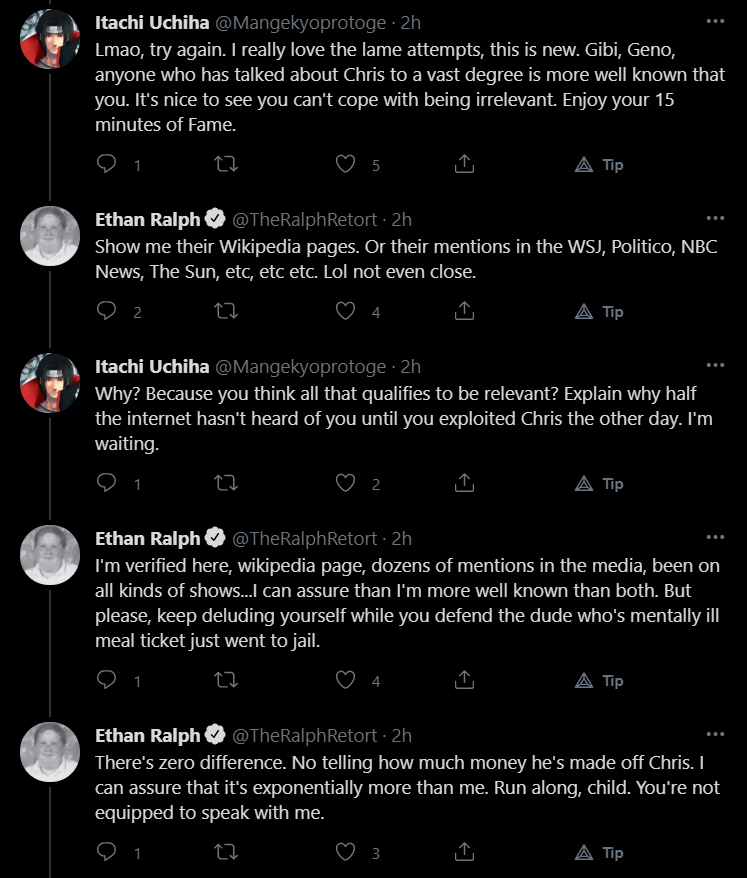Share the 'Show me their Wikipedia pages' tweet

pyautogui.click(x=464, y=311)
